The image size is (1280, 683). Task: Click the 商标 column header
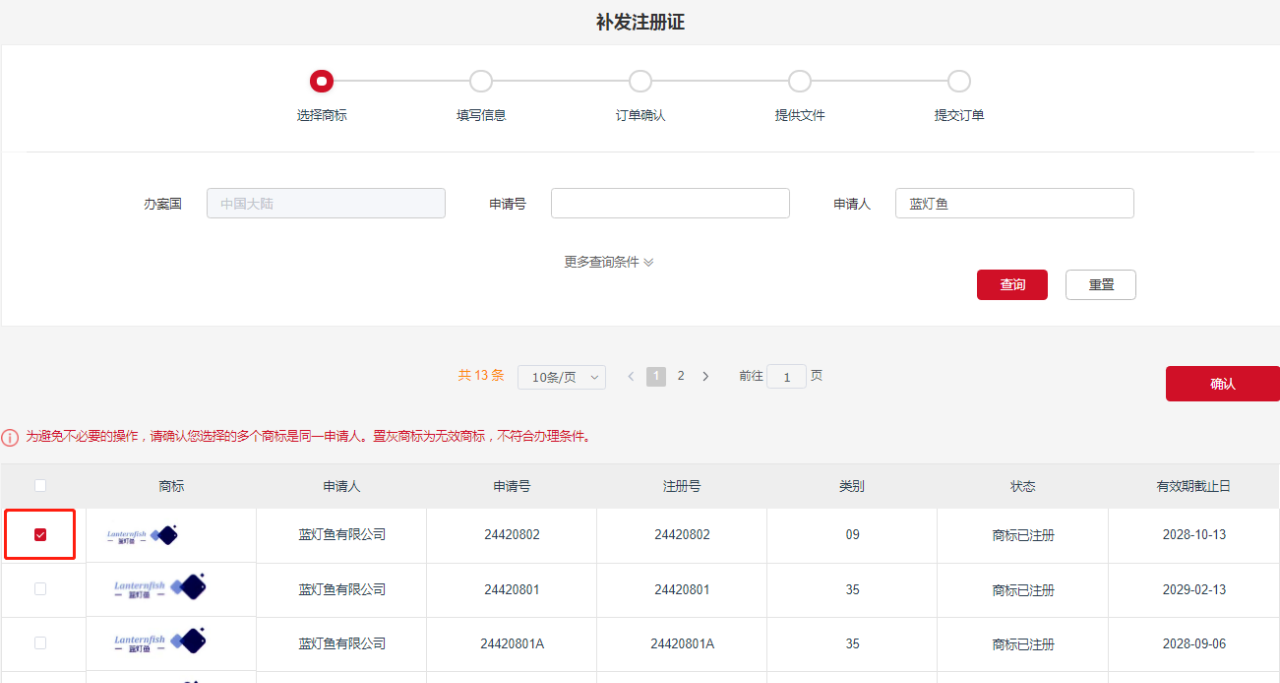click(171, 486)
